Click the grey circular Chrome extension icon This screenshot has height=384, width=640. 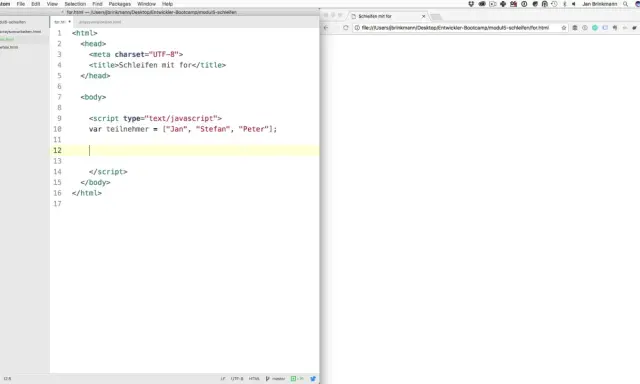[585, 28]
